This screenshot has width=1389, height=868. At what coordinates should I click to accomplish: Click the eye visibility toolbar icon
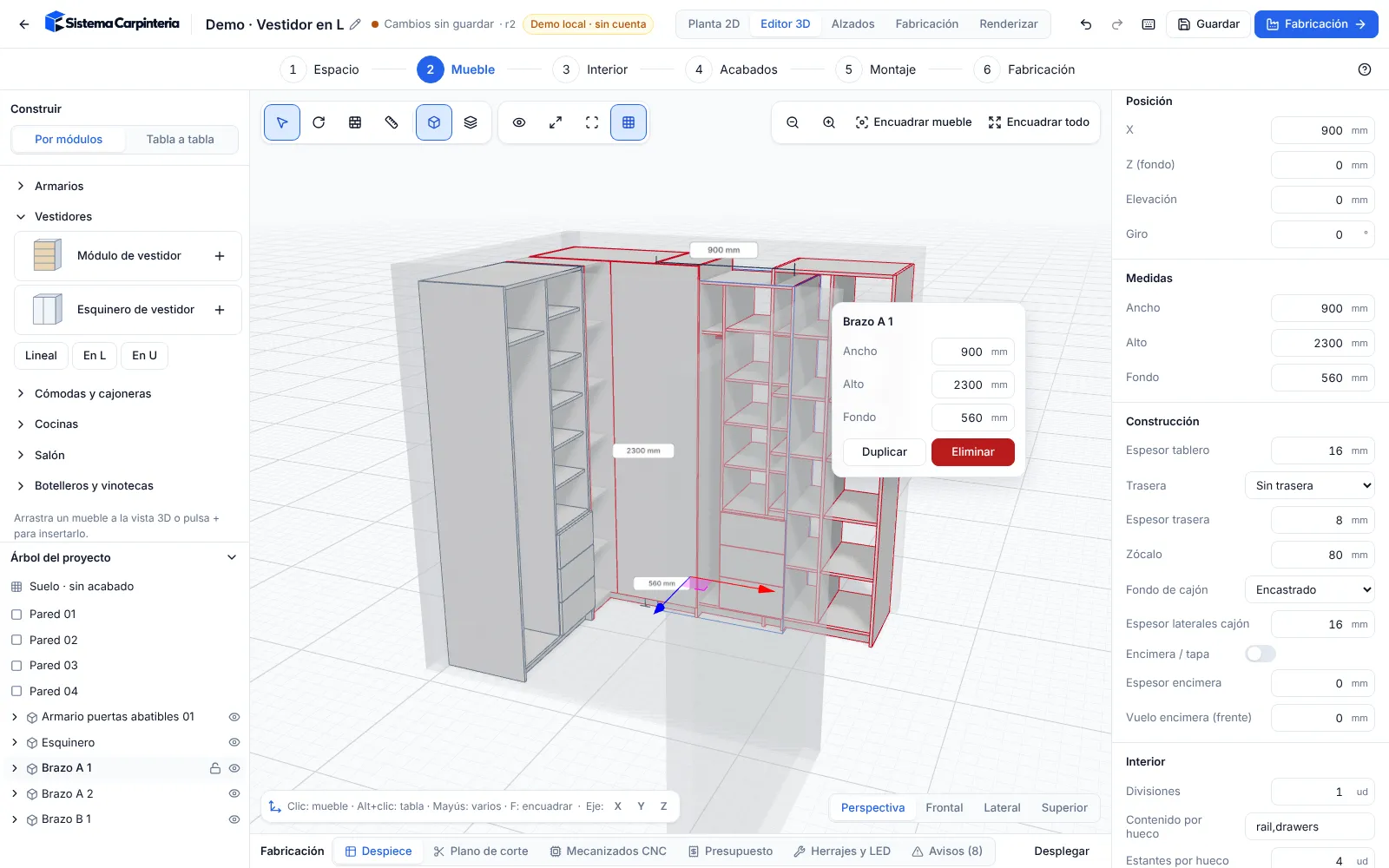pos(519,122)
